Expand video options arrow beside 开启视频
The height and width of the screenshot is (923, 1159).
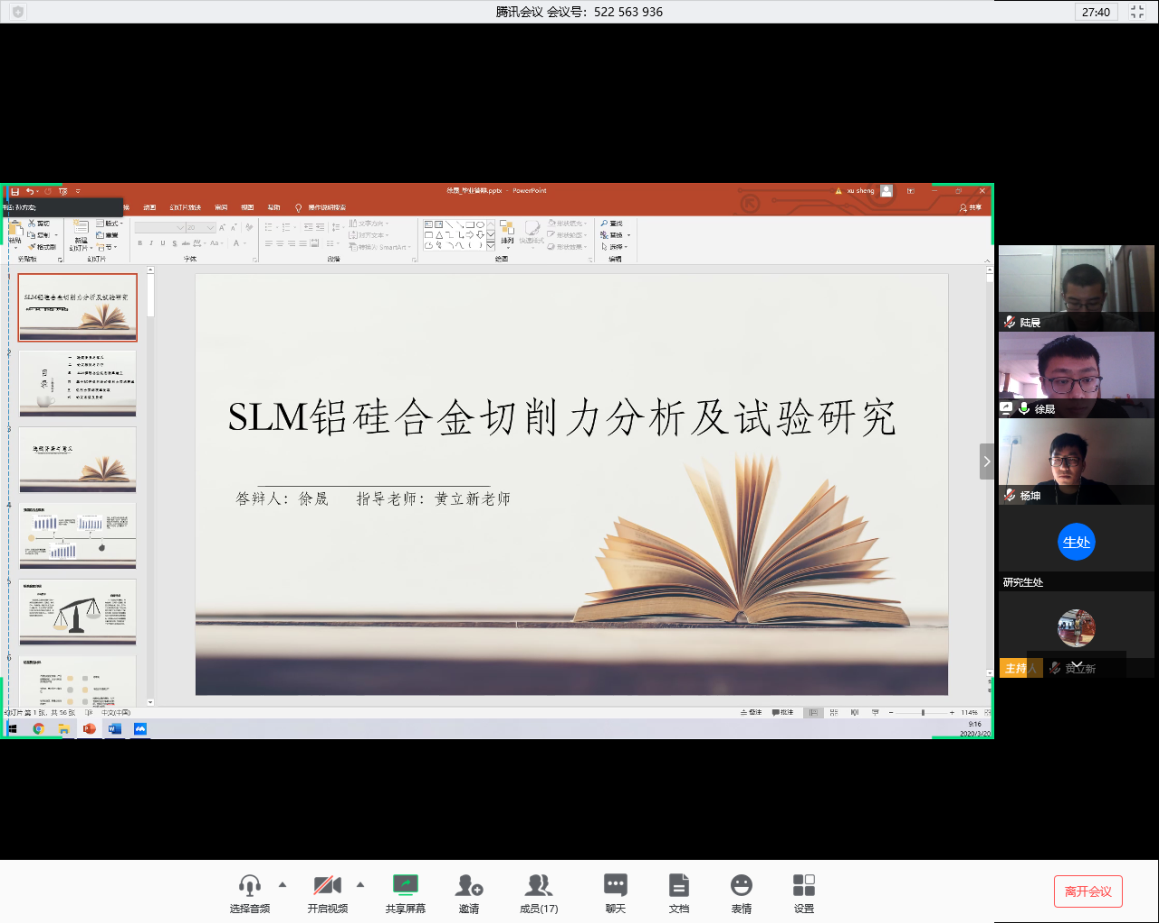point(360,884)
